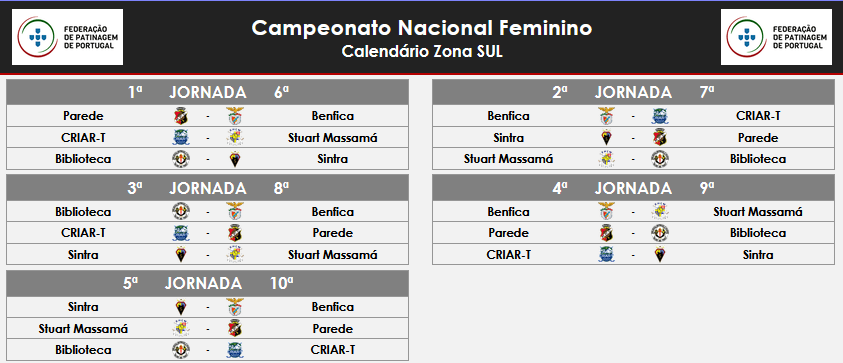Select the Biblioteca - Benfica match row
The width and height of the screenshot is (843, 363).
[x=207, y=212]
